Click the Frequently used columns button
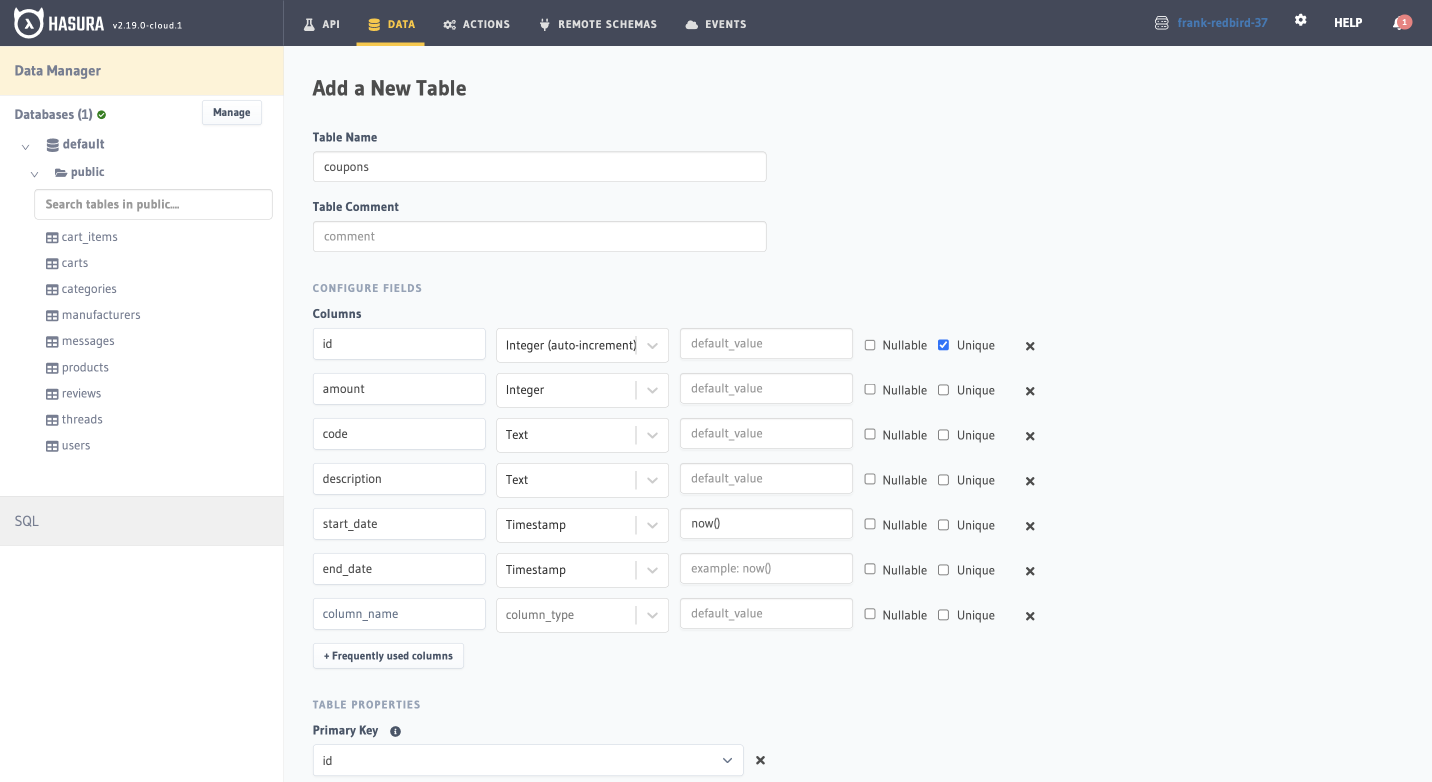This screenshot has width=1432, height=782. click(x=388, y=655)
